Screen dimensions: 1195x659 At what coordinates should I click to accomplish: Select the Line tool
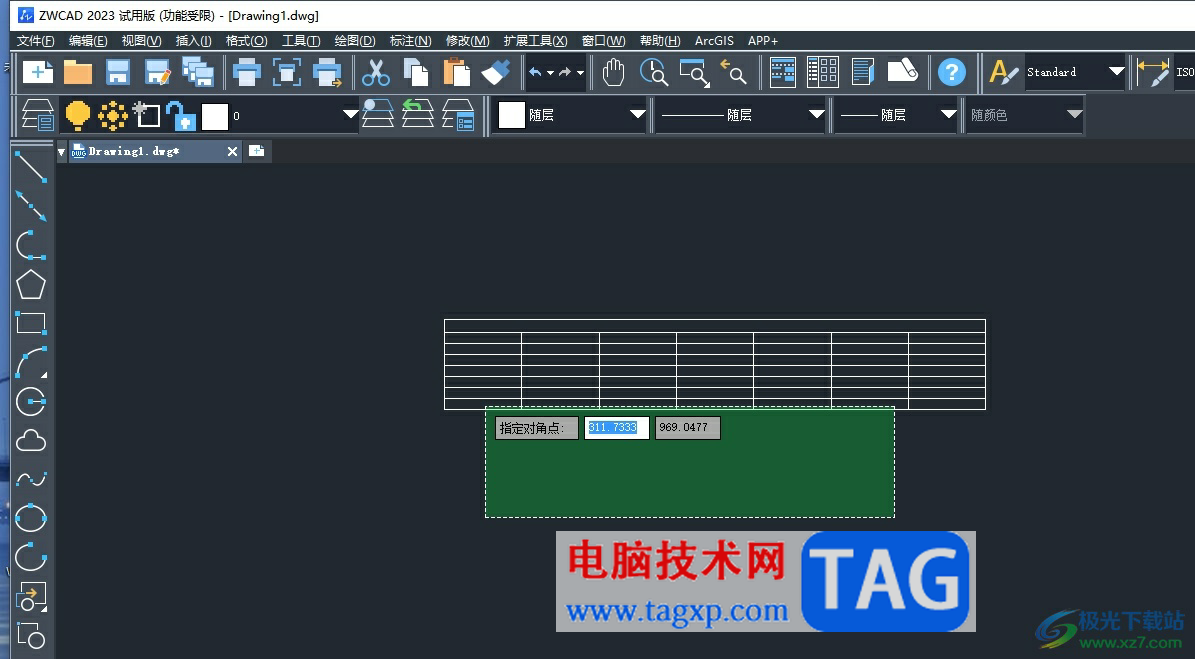tap(31, 167)
